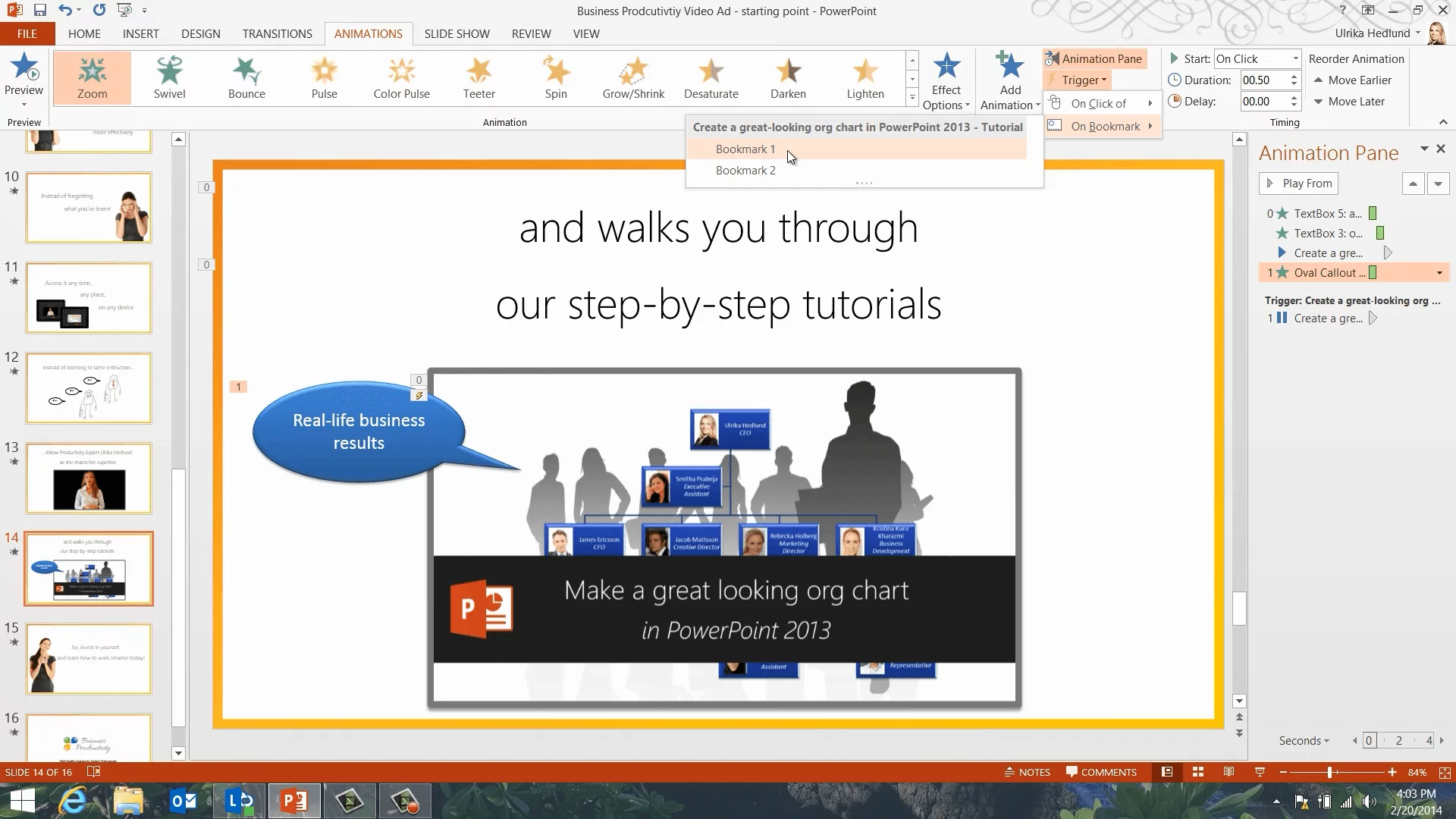Viewport: 1456px width, 819px height.
Task: Choose Bookmark 2 from the trigger menu
Action: pos(745,171)
